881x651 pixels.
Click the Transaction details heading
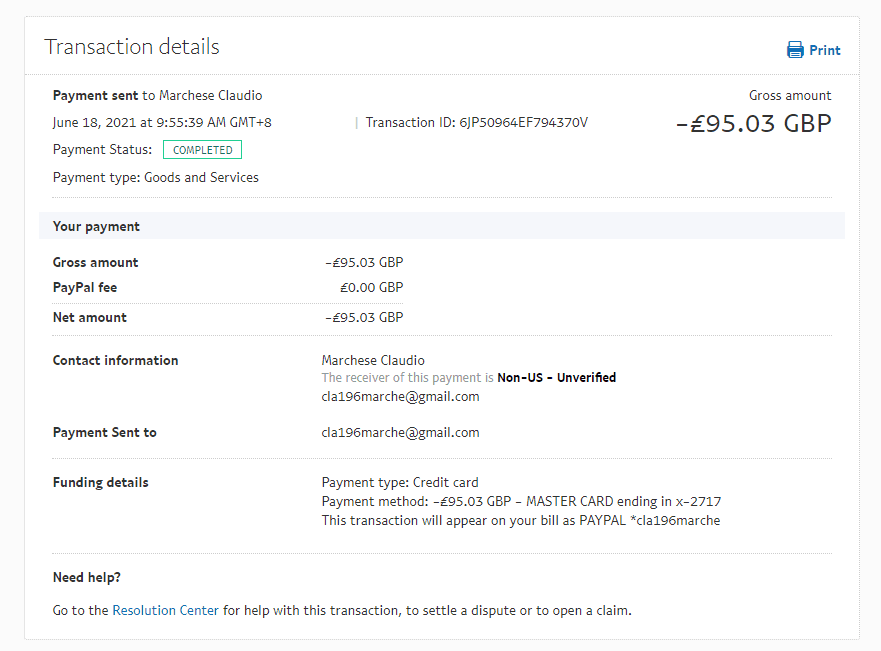point(132,47)
